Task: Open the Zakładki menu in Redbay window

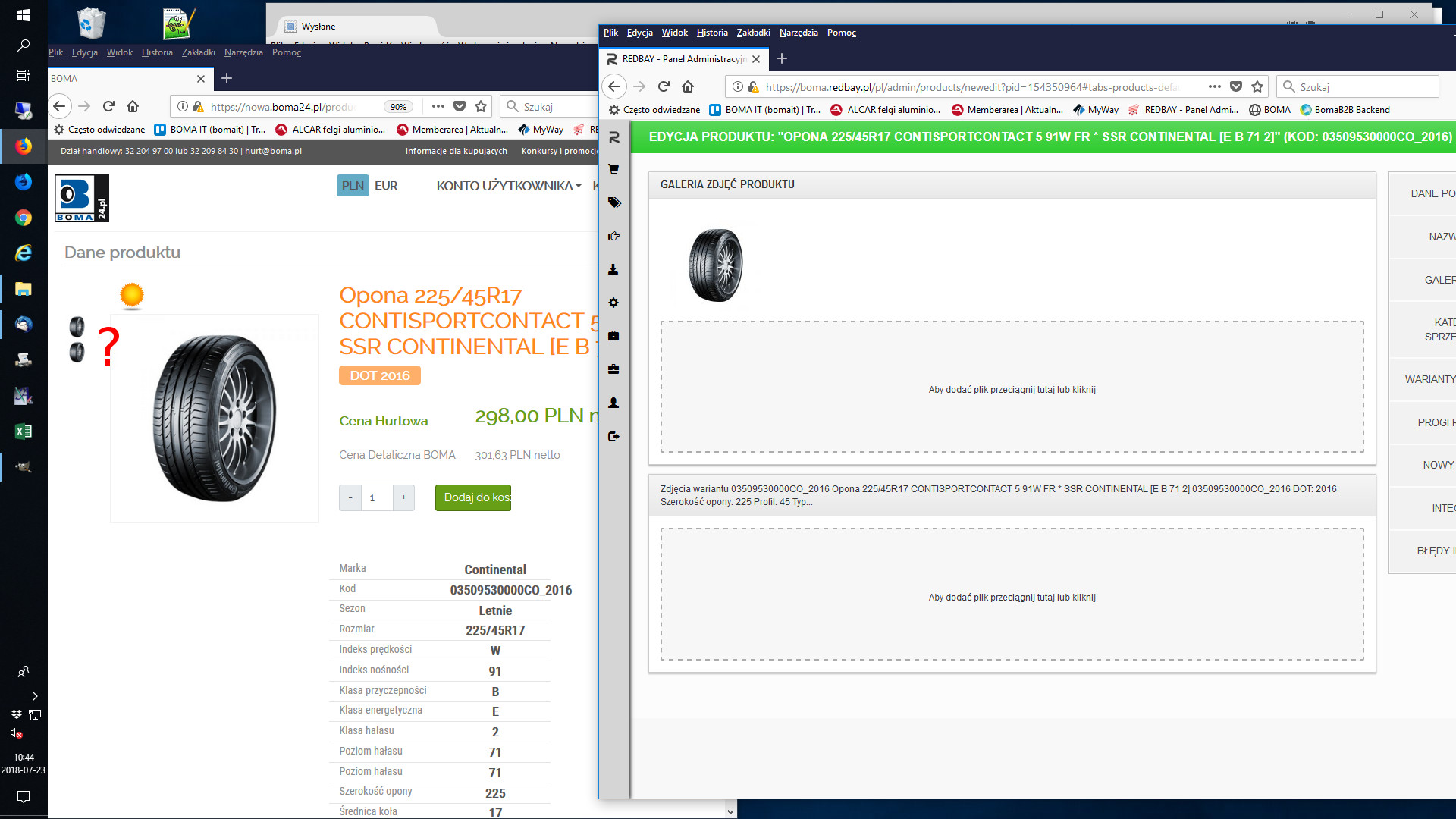Action: point(753,33)
